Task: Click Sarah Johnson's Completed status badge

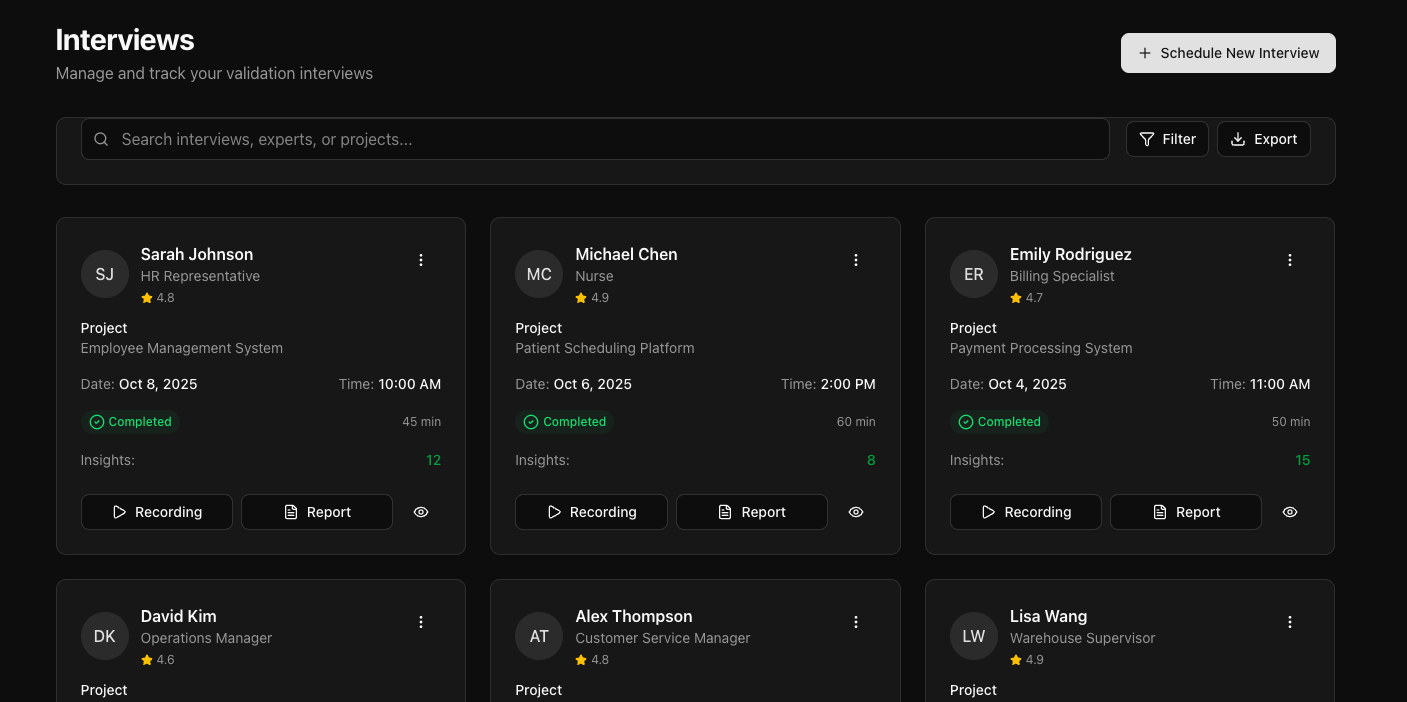Action: point(131,422)
